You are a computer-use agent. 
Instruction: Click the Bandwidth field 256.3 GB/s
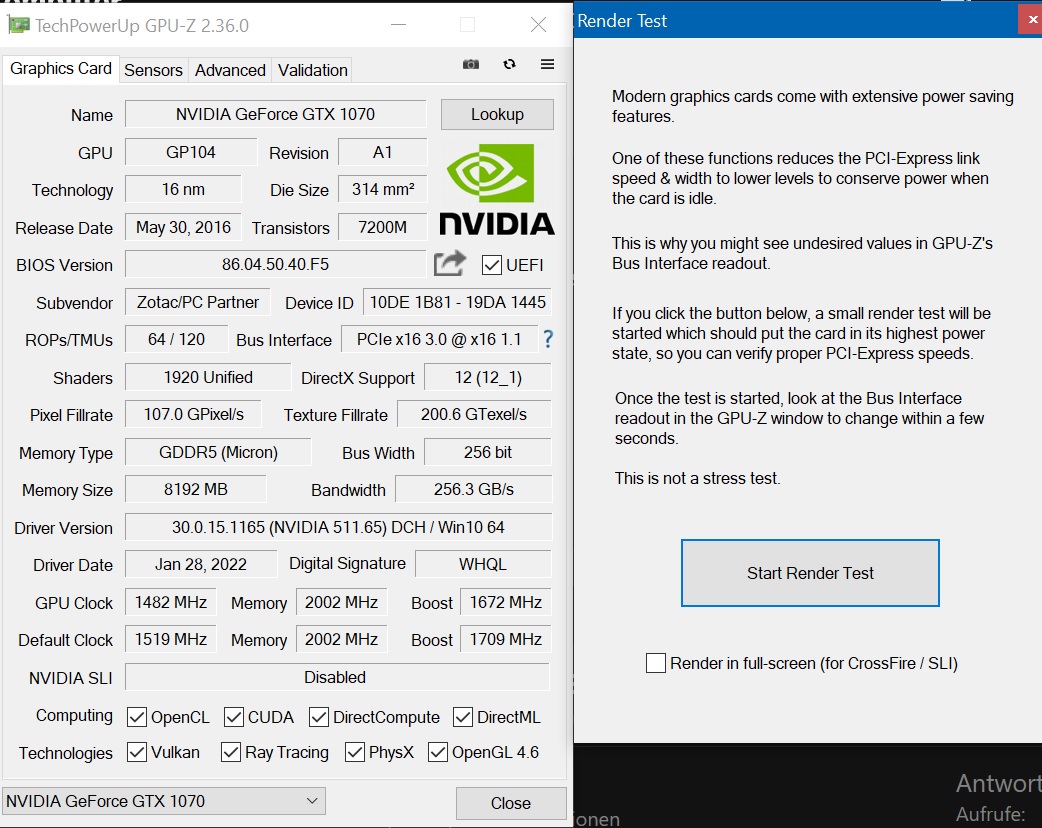coord(474,489)
